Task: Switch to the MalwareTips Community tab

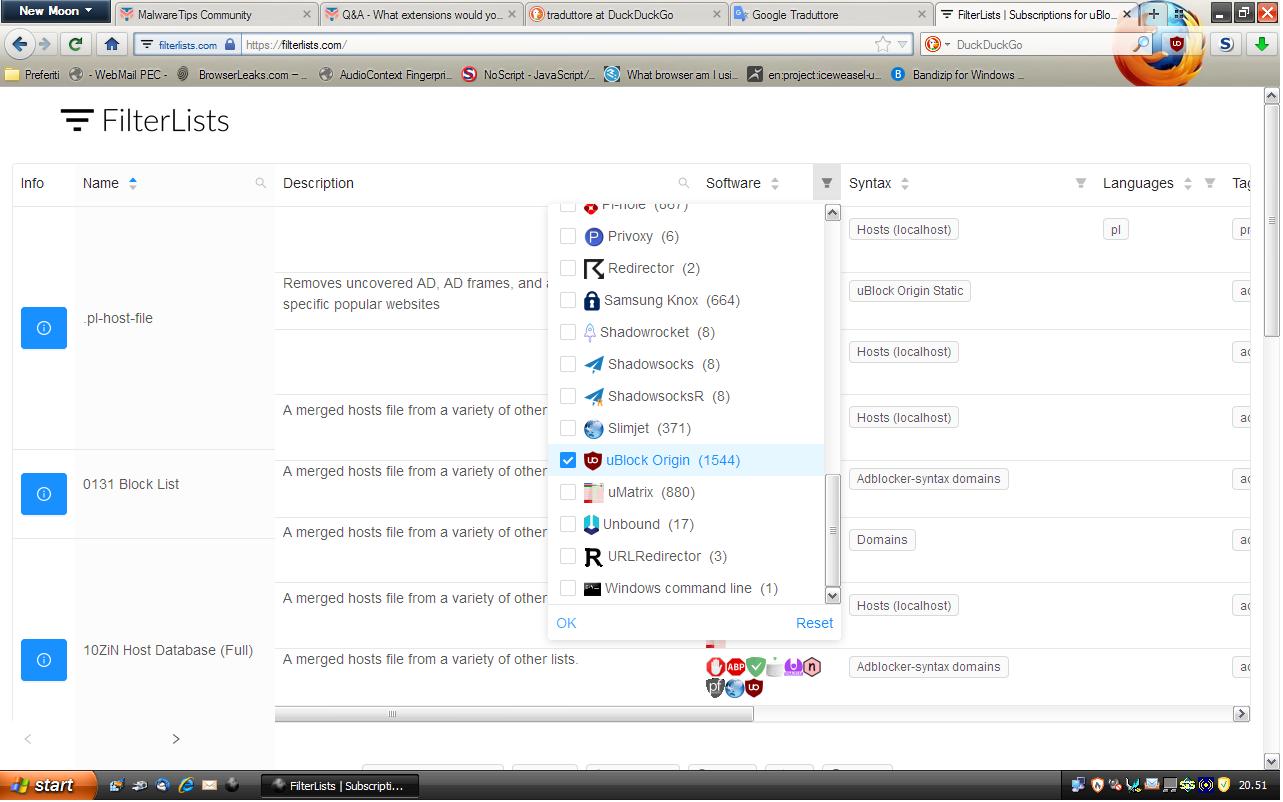Action: tap(215, 15)
